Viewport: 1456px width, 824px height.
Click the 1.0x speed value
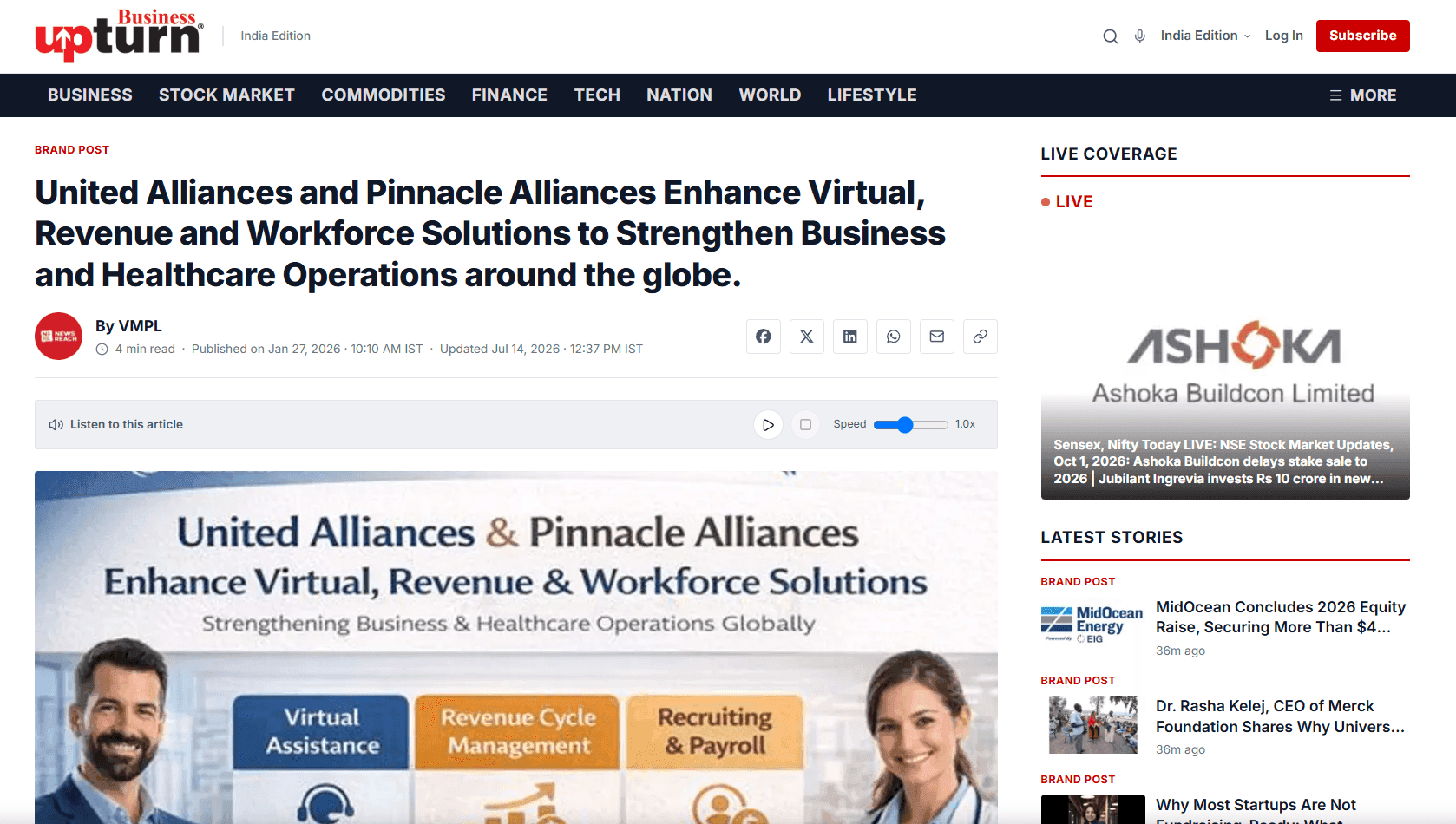[965, 424]
